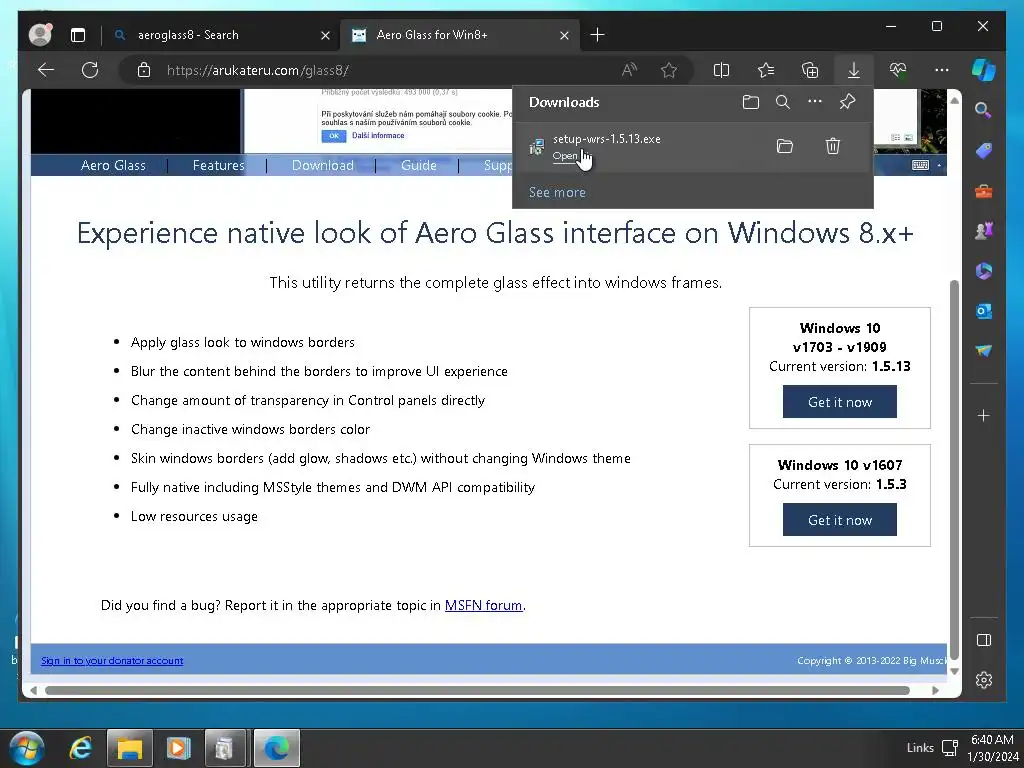
Task: Open the tab actions menu icon
Action: pos(78,35)
